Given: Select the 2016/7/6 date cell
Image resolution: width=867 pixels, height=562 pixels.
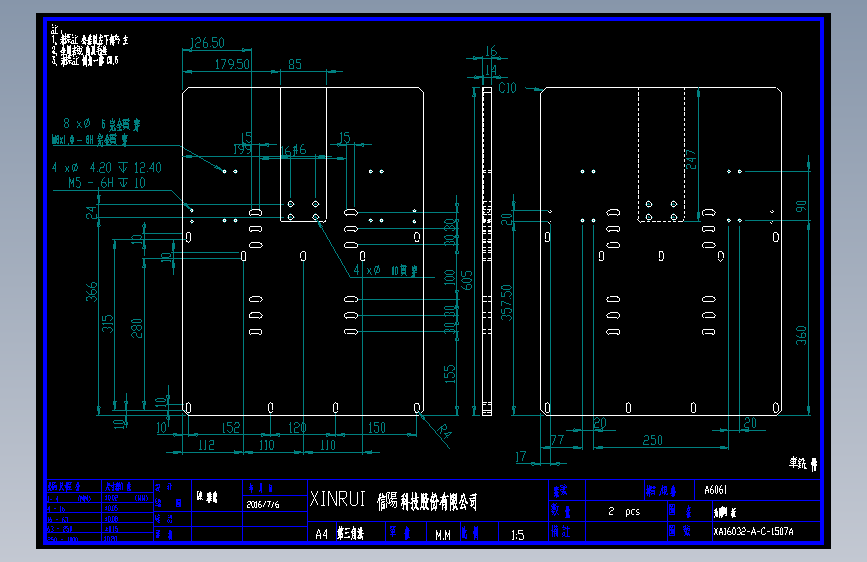Looking at the screenshot, I should click(x=263, y=504).
